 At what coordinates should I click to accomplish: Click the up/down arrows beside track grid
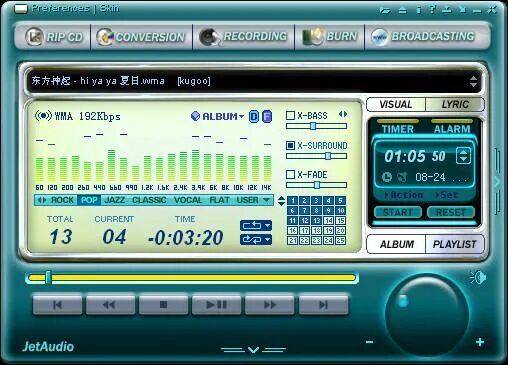pyautogui.click(x=281, y=201)
